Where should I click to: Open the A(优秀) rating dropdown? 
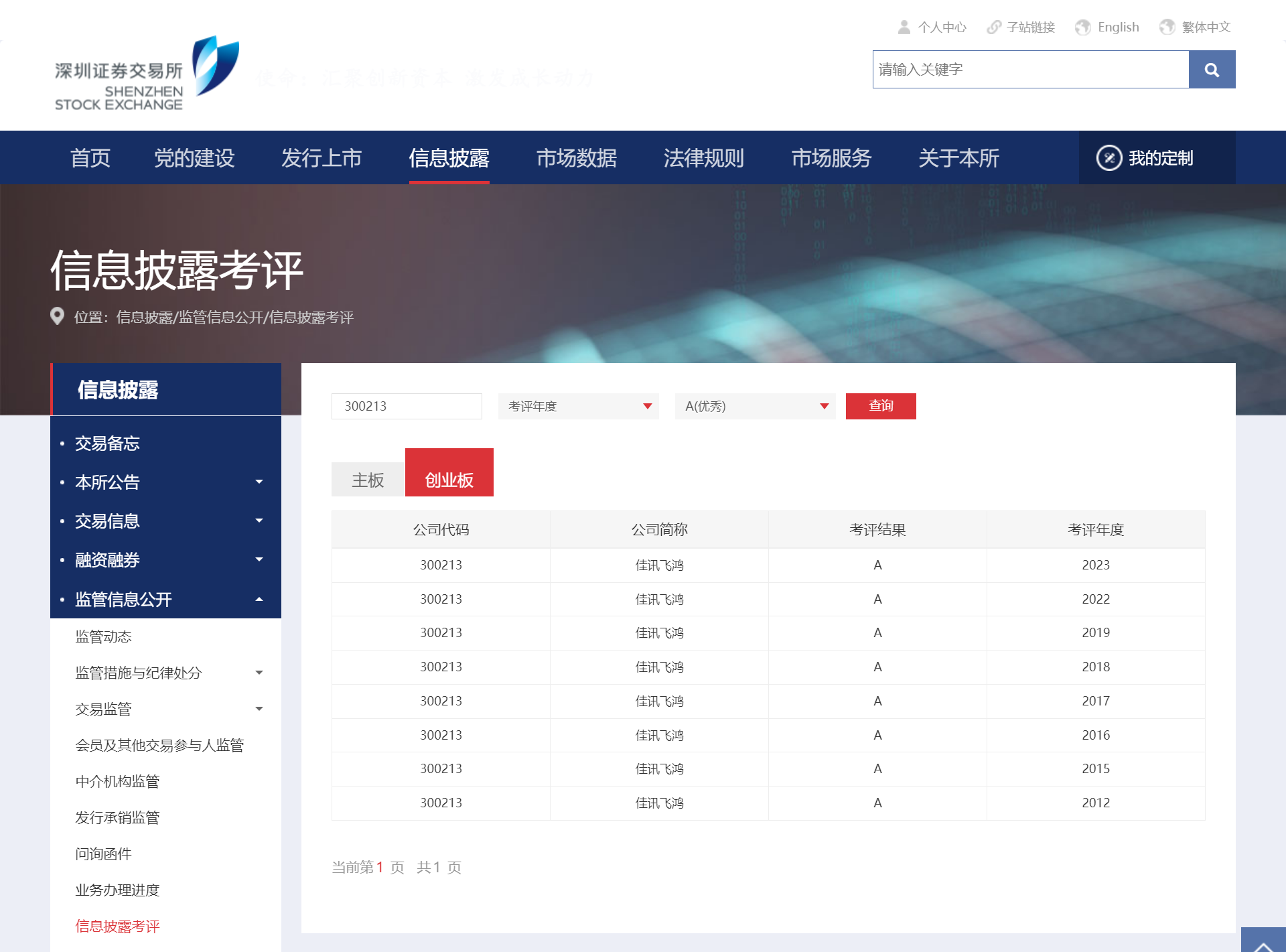pyautogui.click(x=755, y=406)
